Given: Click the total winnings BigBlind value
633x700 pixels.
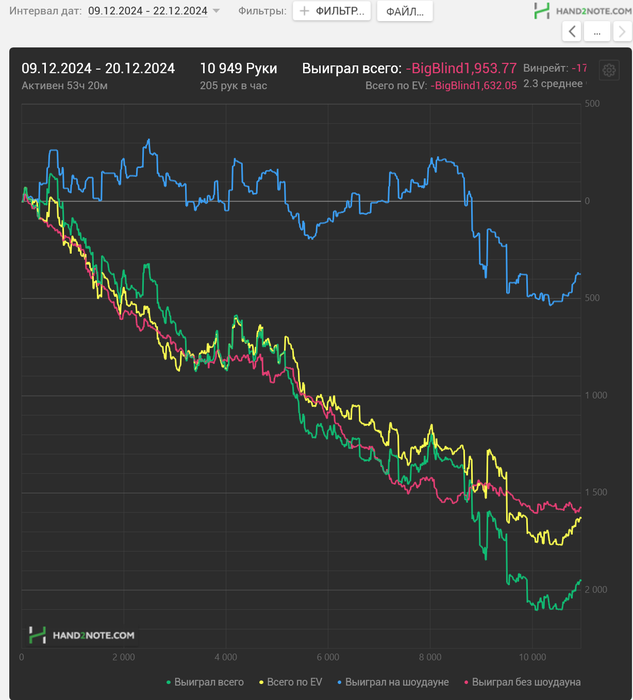Looking at the screenshot, I should [x=461, y=69].
